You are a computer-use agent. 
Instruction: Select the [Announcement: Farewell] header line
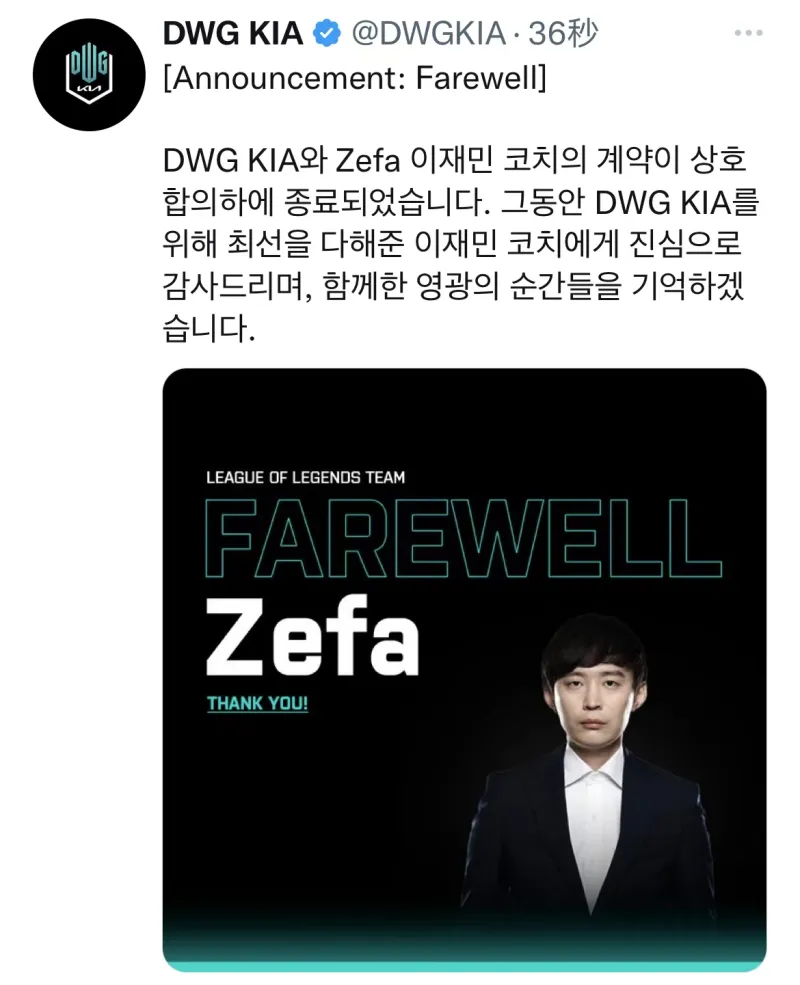click(355, 79)
